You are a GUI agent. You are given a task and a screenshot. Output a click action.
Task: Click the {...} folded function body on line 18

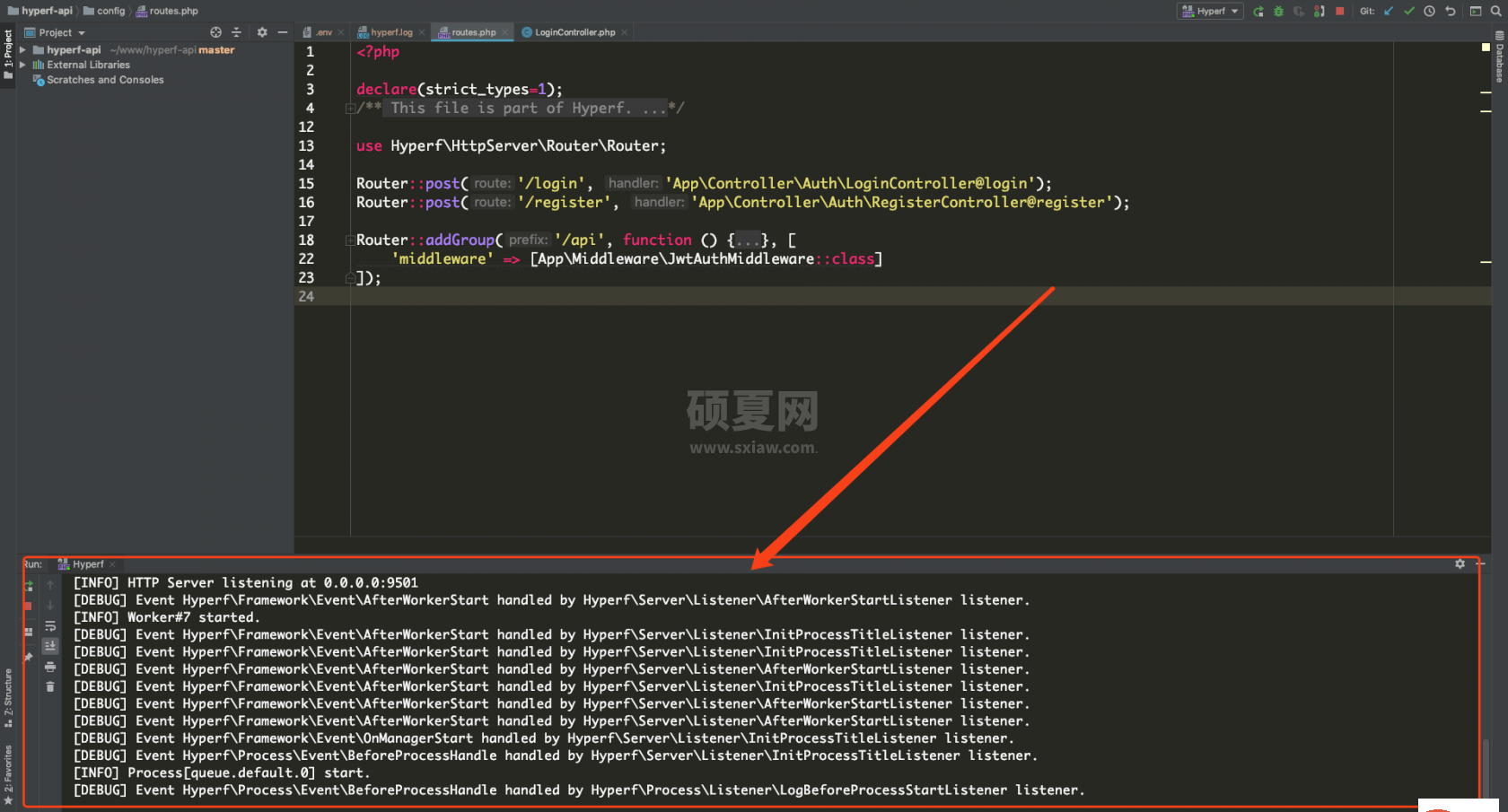(748, 240)
